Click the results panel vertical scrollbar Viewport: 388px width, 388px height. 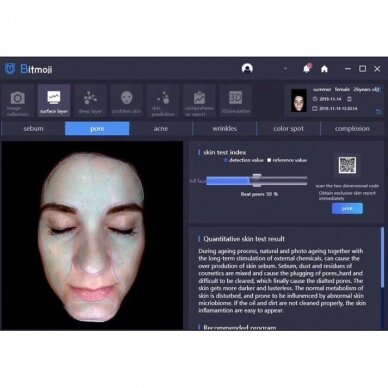point(382,257)
